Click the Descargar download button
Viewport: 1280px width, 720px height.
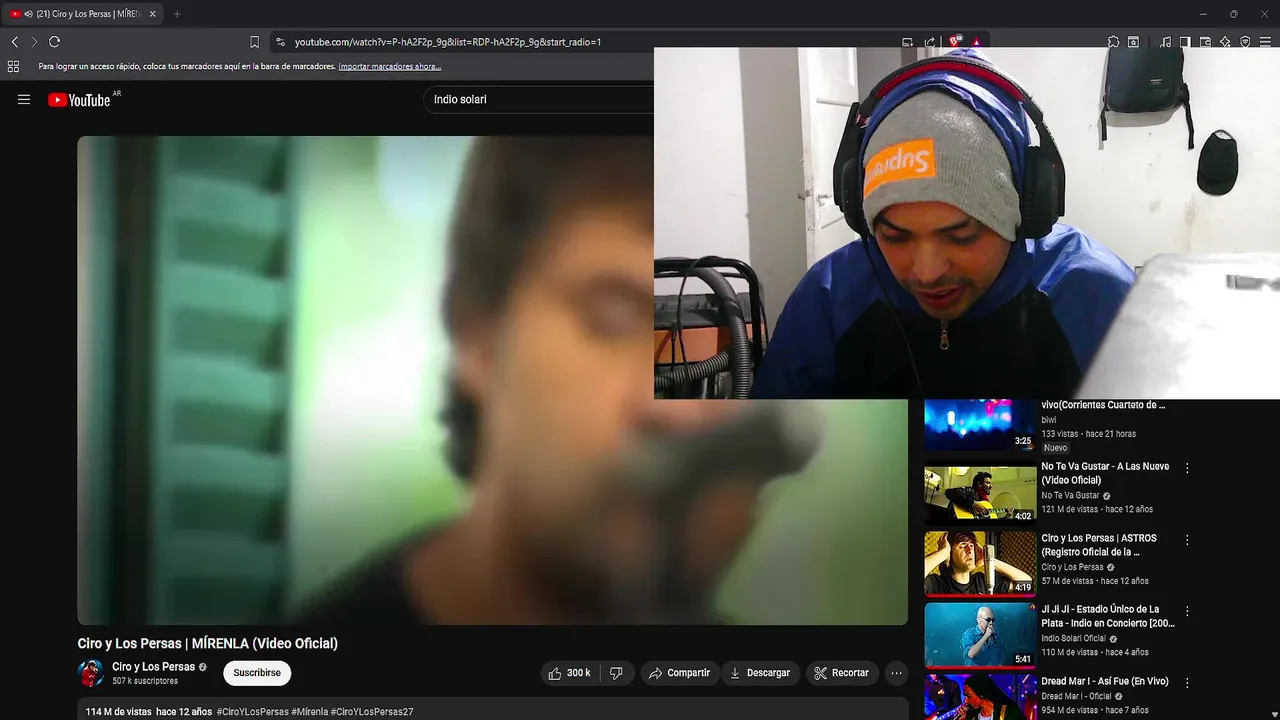tap(760, 673)
